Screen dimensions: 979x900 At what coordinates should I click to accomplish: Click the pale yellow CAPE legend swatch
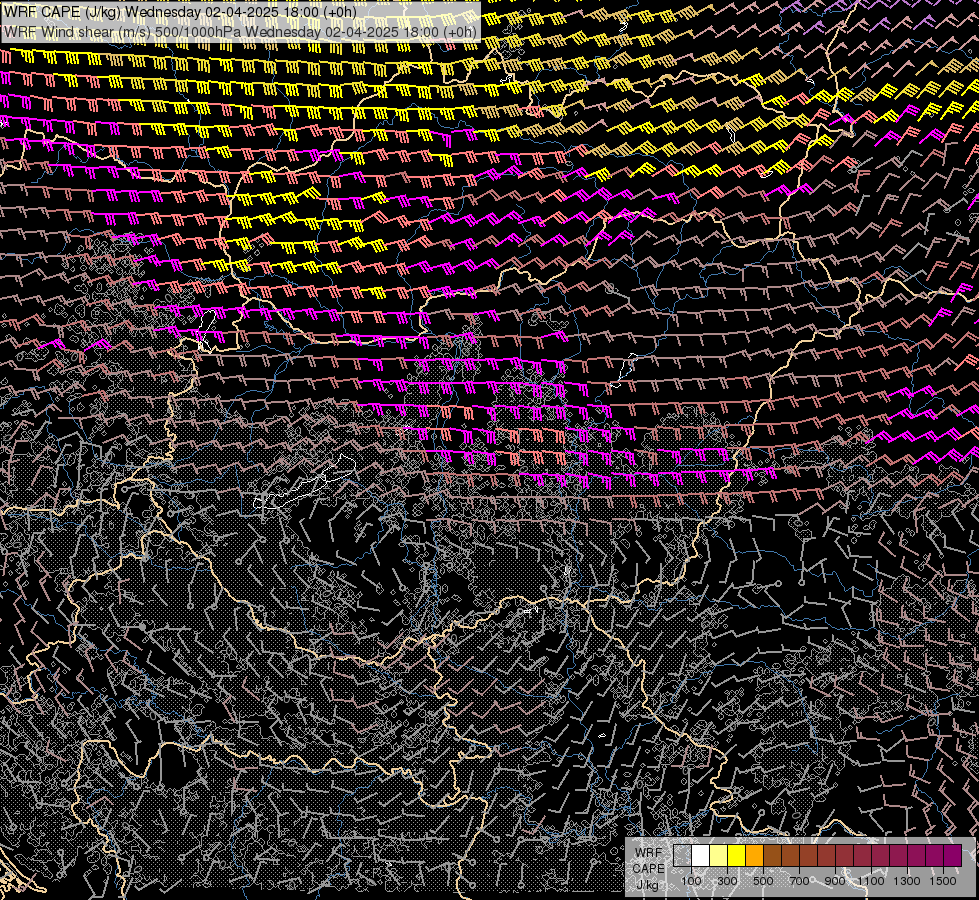point(719,855)
